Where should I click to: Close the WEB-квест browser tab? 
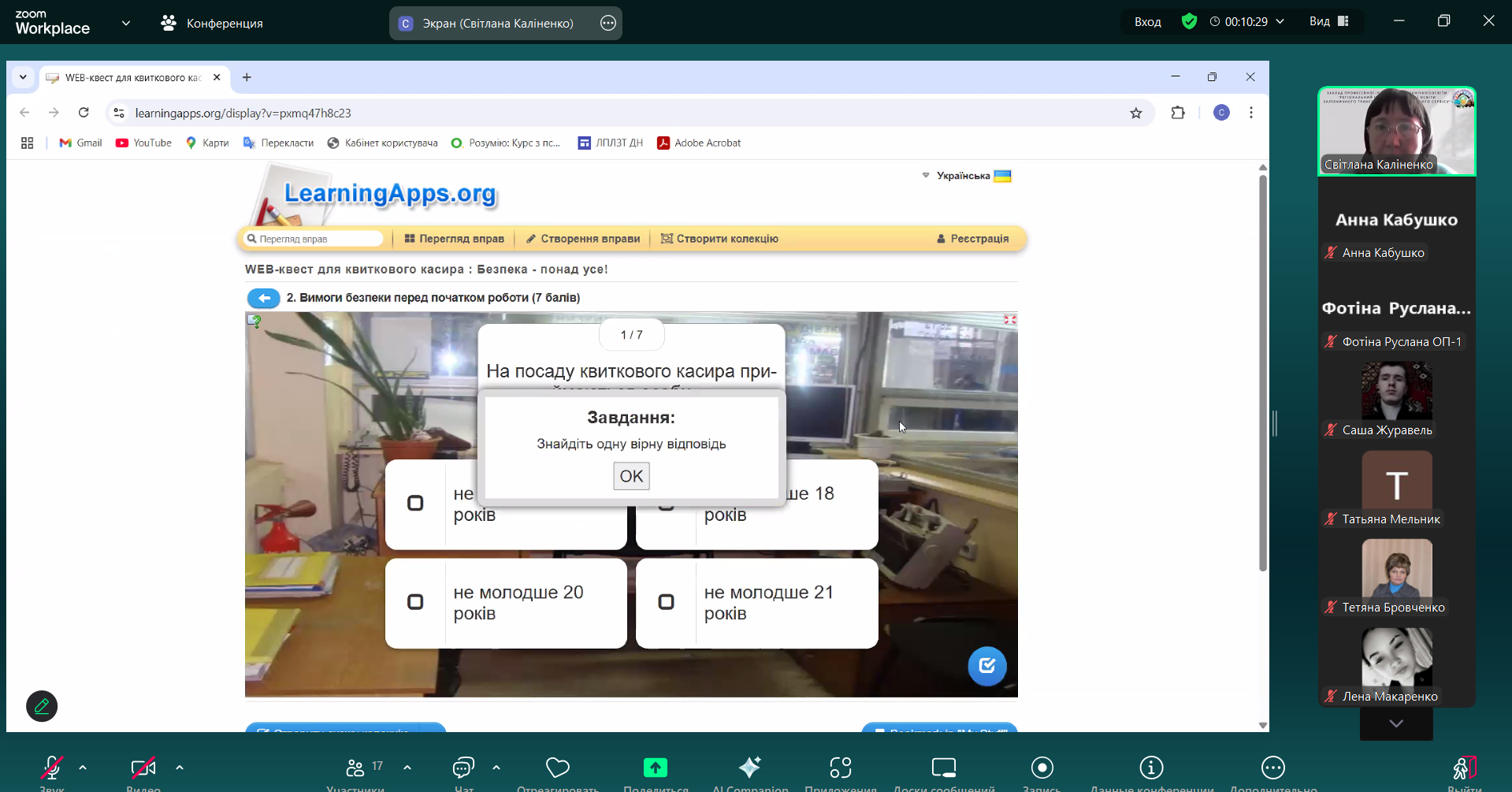[217, 77]
